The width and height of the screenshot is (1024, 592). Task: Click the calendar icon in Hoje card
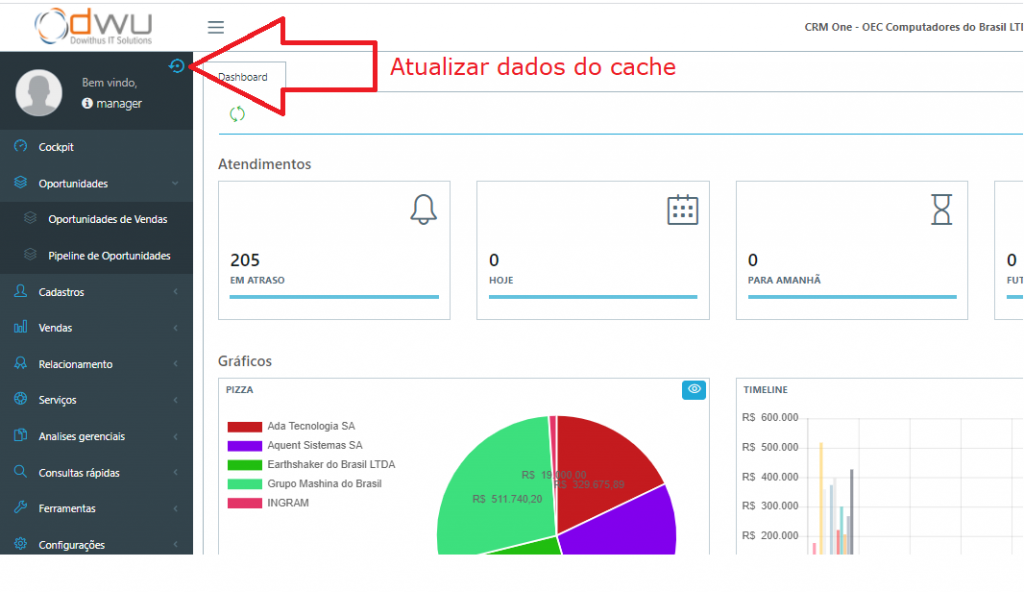(682, 209)
